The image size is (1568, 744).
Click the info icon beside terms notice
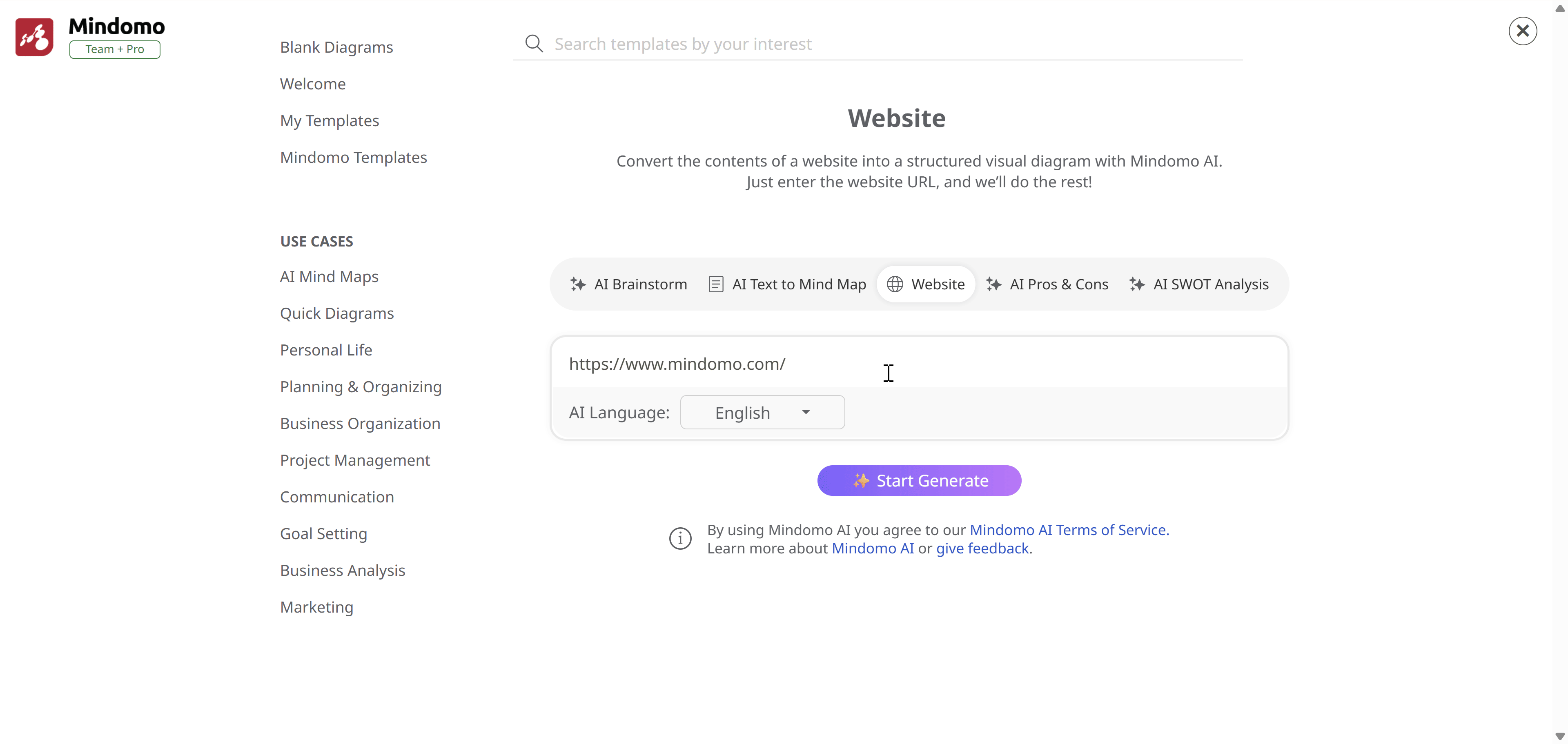680,538
